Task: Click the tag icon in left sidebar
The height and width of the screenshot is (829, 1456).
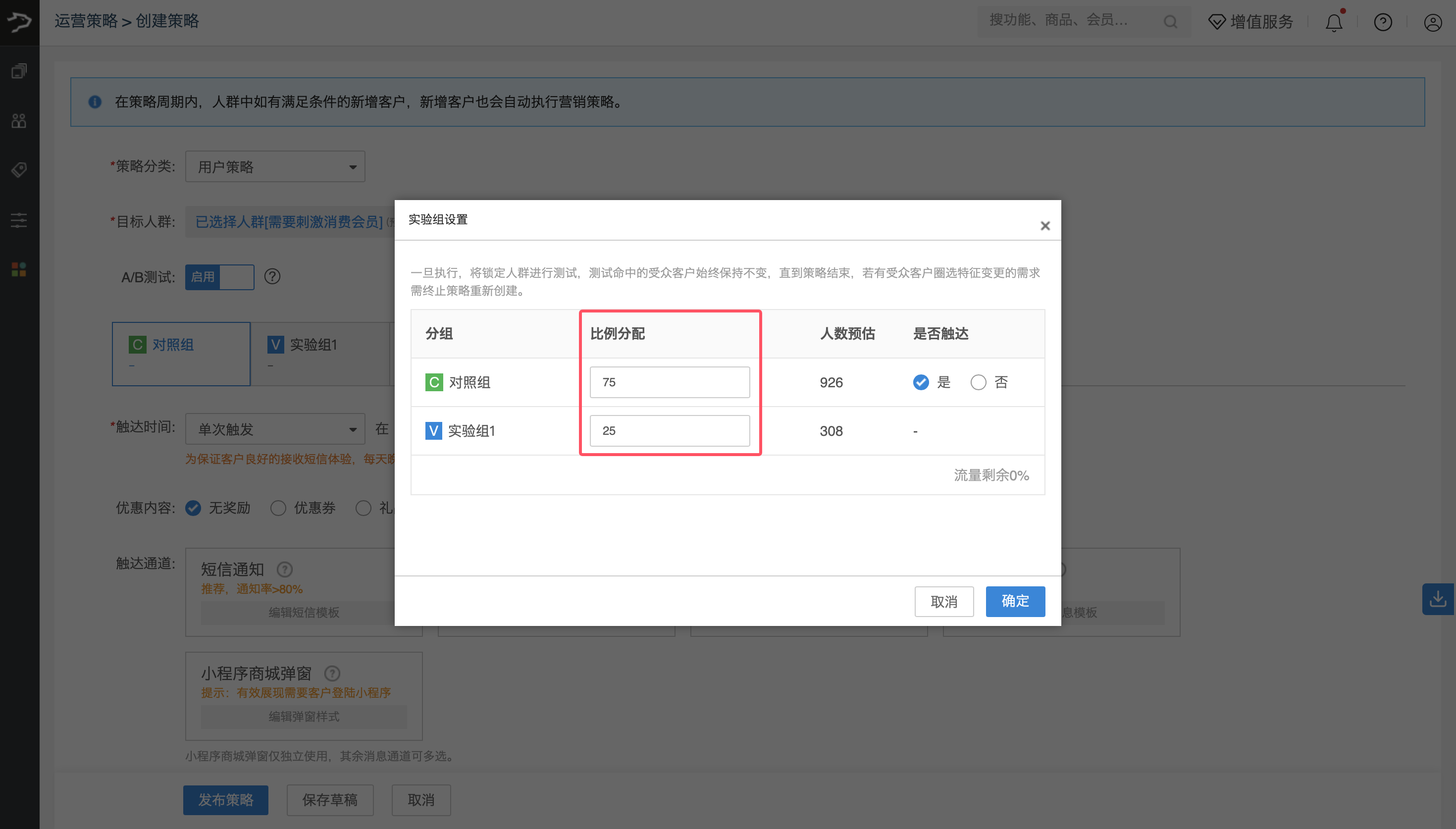Action: pos(19,170)
